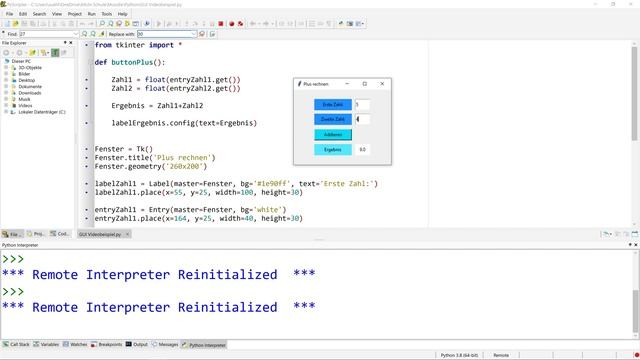
Task: Open File Explorer browse-path dropdown arrow
Action: (47, 53)
